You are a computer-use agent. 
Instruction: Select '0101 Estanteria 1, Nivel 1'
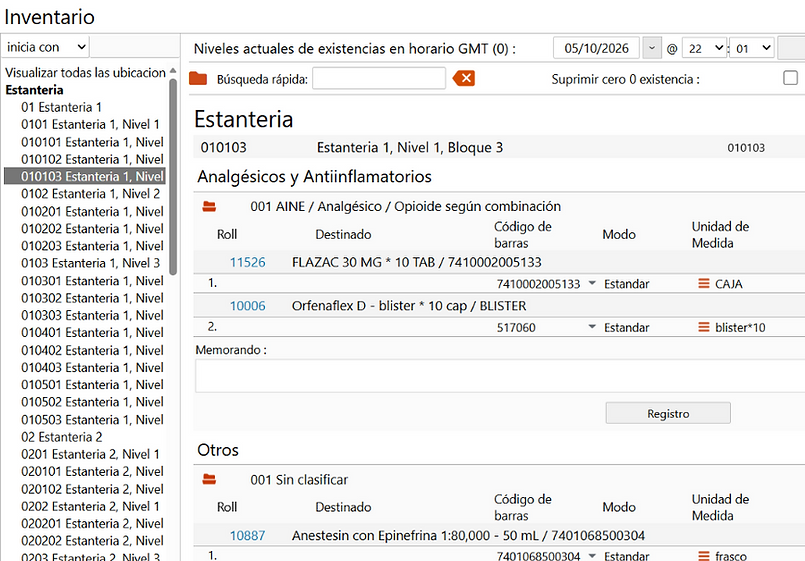tap(90, 124)
